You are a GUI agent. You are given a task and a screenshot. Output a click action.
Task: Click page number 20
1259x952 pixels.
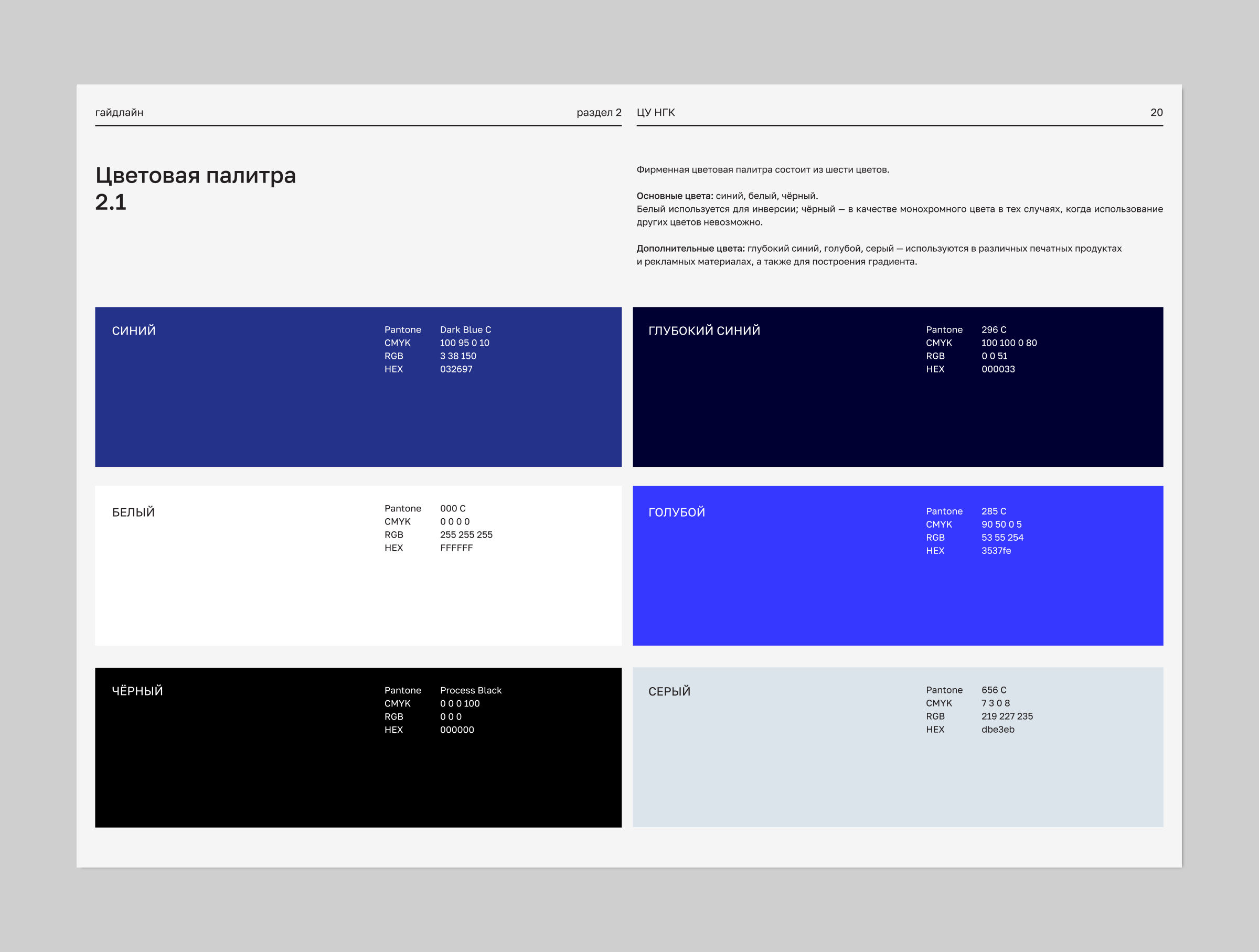point(1156,112)
